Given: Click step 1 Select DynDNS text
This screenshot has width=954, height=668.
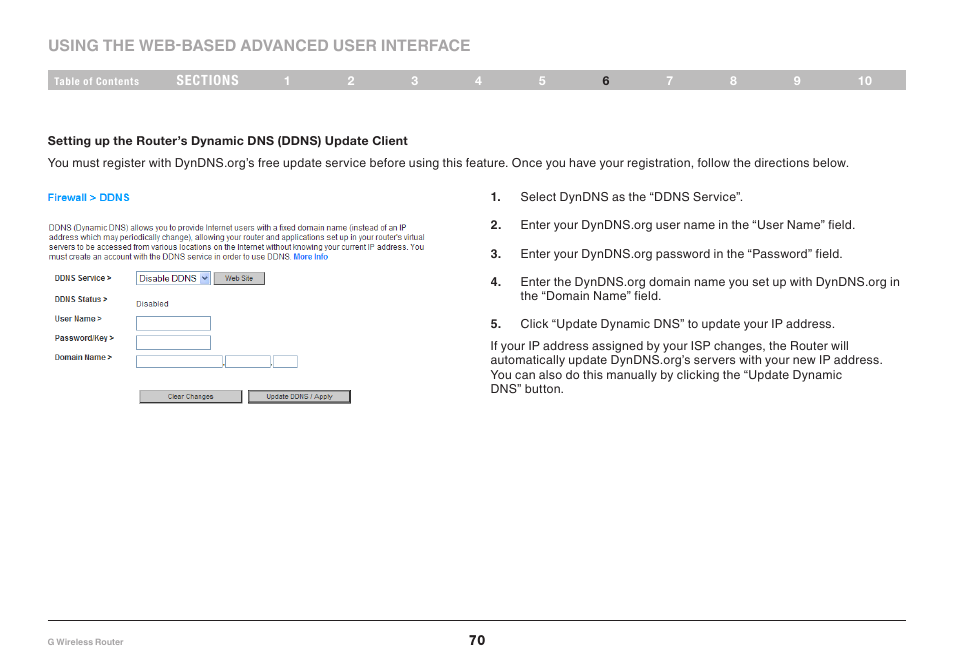Looking at the screenshot, I should pos(632,197).
